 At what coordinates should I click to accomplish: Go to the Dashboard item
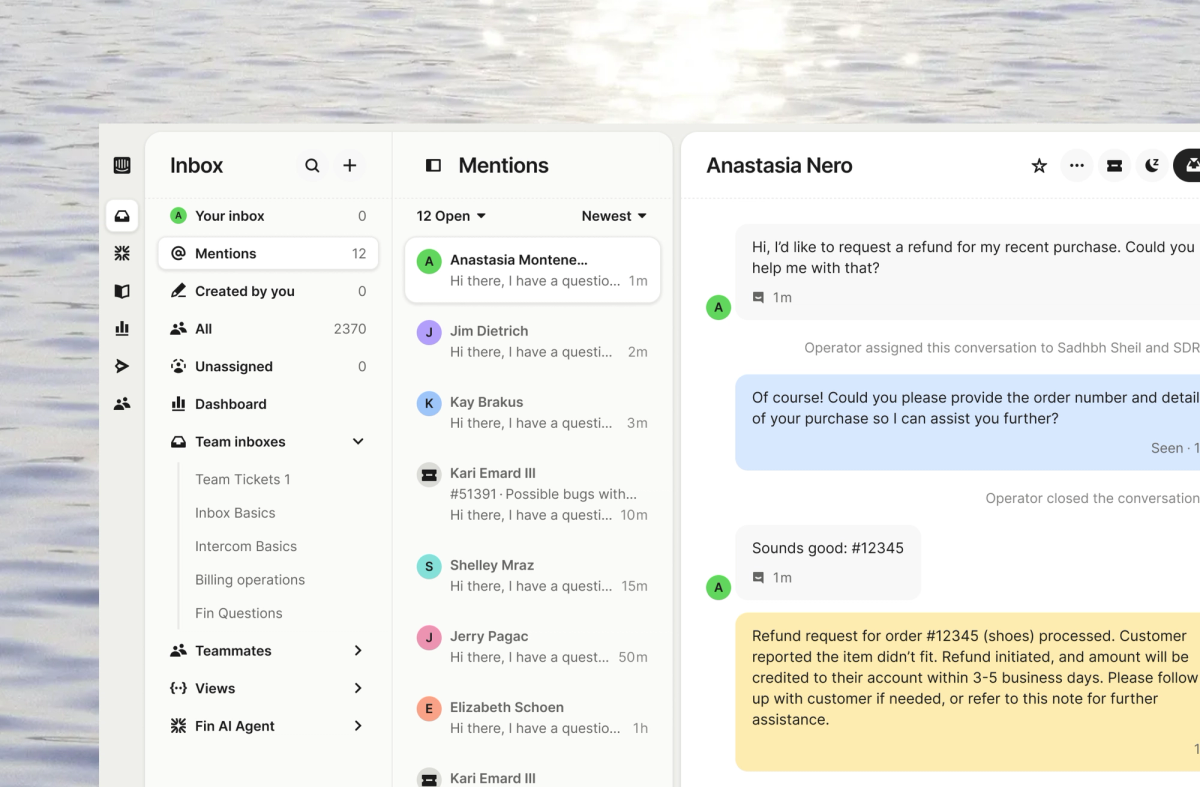pos(268,404)
